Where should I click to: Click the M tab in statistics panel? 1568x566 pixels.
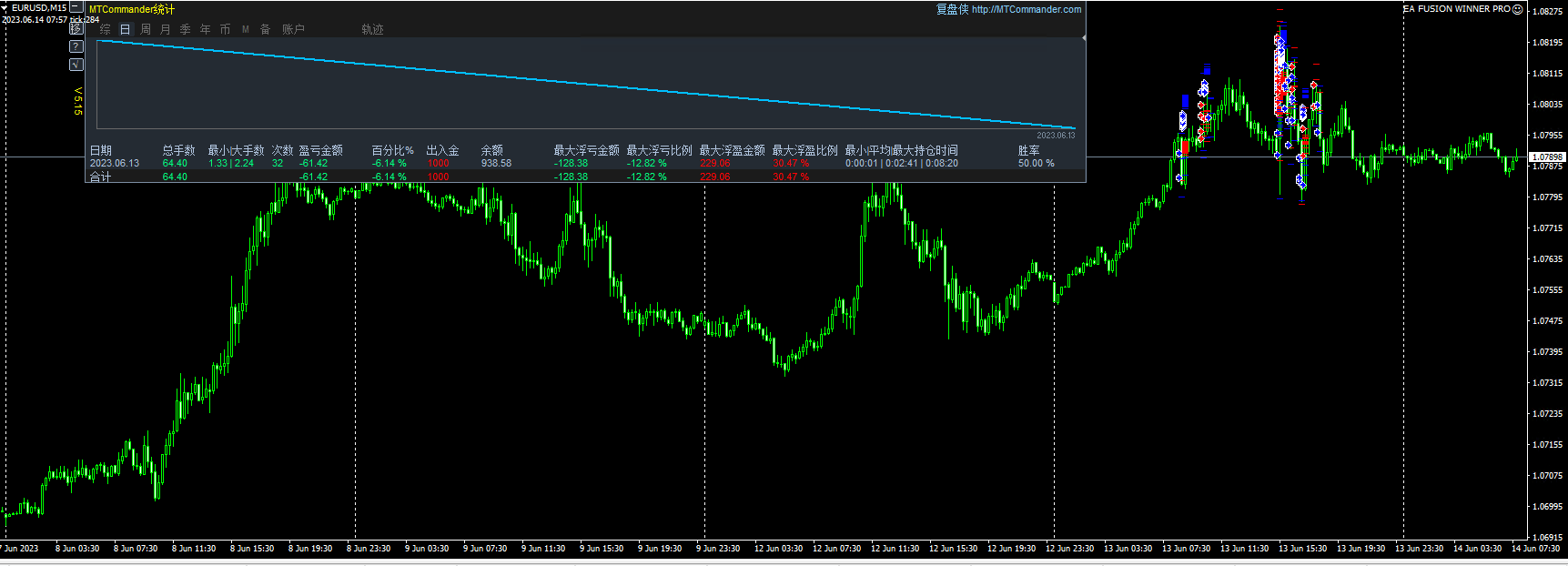(x=246, y=30)
